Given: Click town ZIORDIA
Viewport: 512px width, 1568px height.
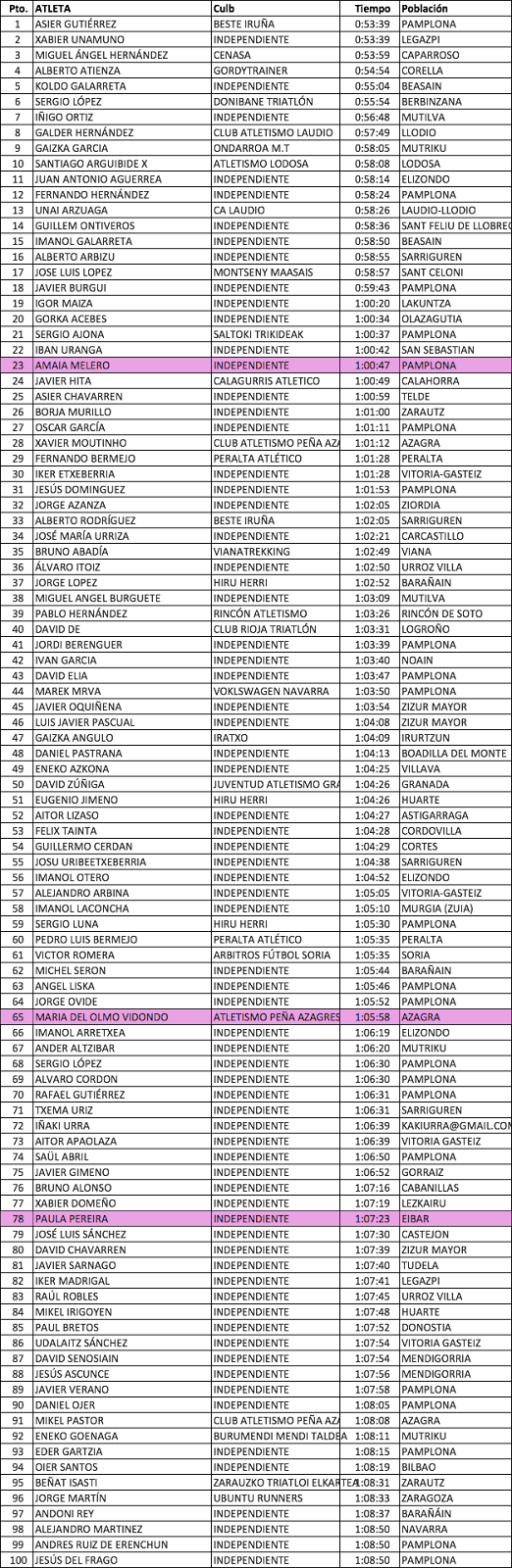Looking at the screenshot, I should [422, 505].
